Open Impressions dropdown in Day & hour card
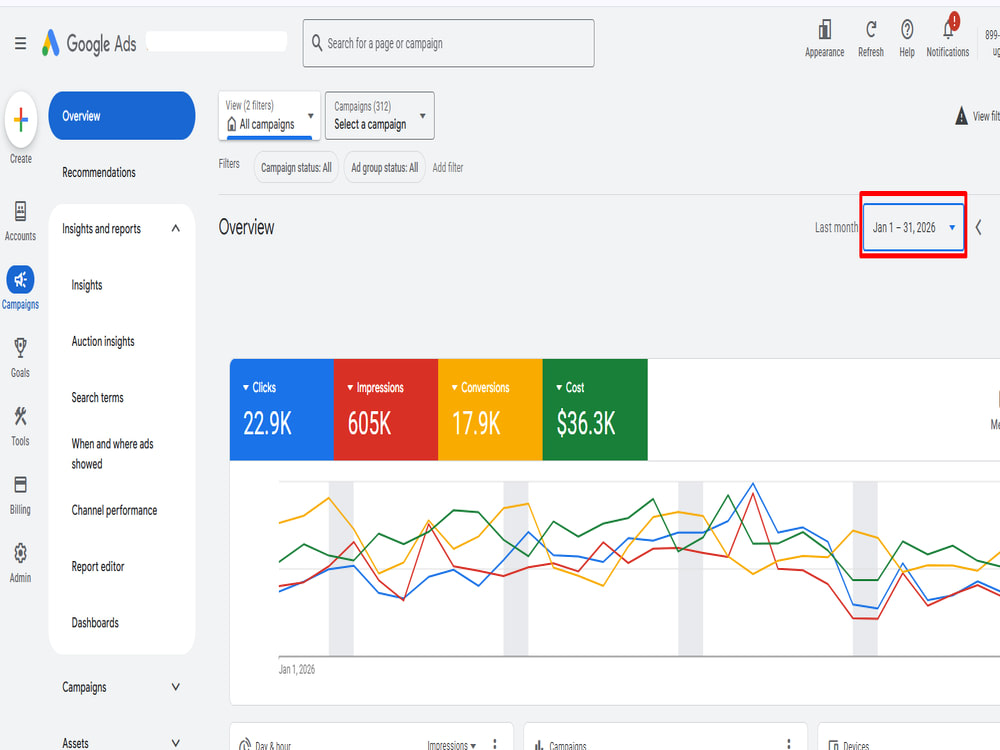The image size is (1000, 750). [452, 745]
